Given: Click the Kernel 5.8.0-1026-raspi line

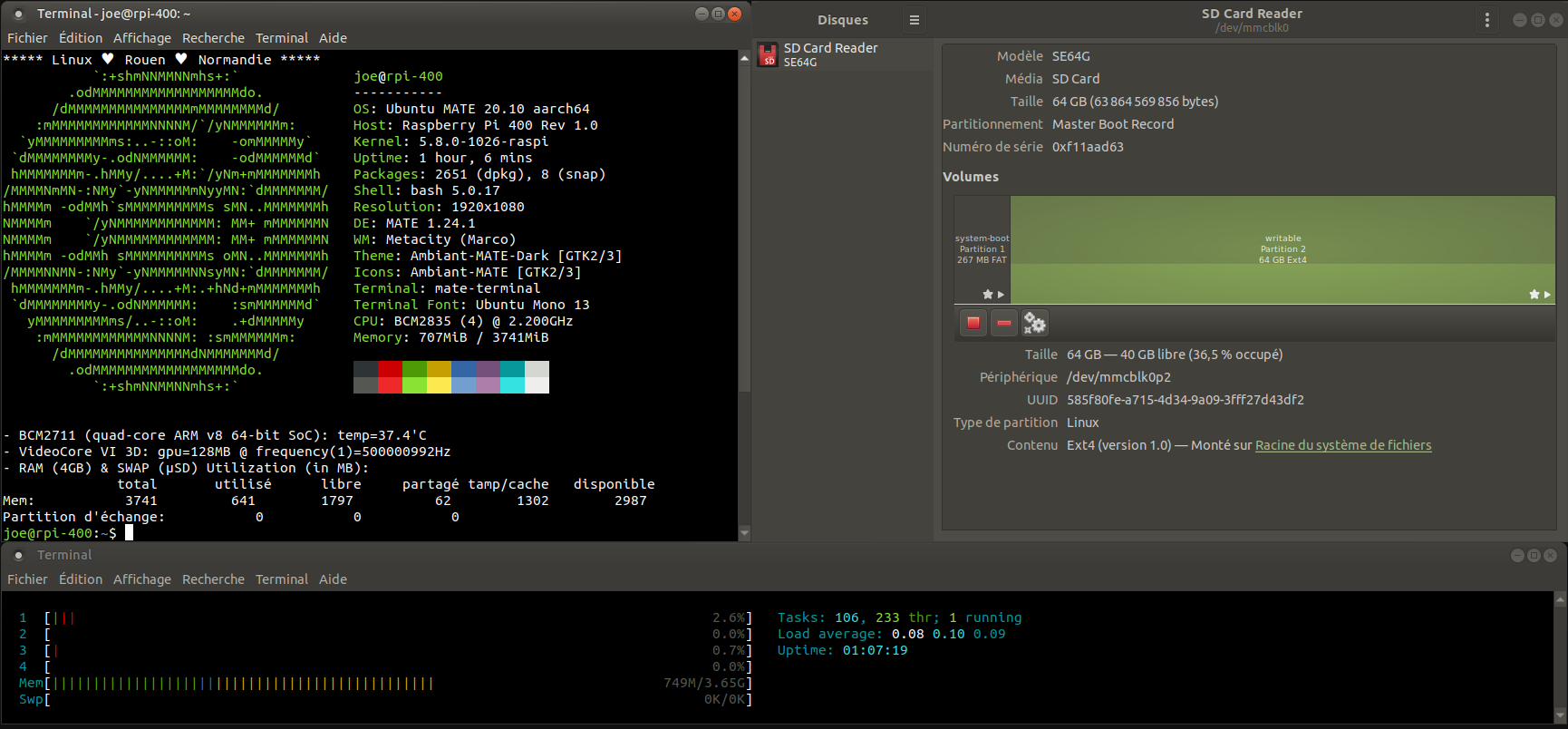Looking at the screenshot, I should pos(450,141).
